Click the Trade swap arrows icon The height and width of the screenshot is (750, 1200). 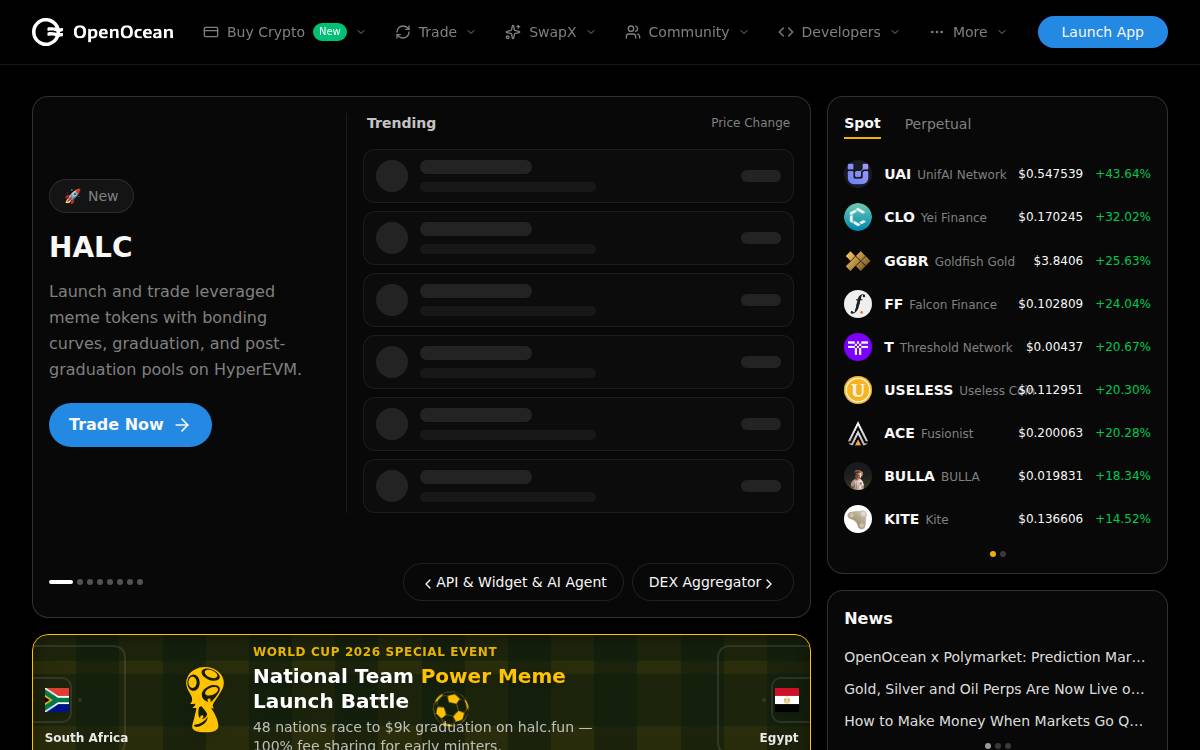(403, 32)
